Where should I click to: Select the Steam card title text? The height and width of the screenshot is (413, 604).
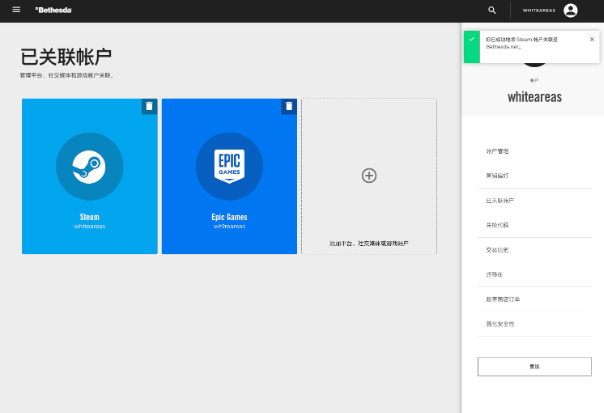(x=90, y=217)
